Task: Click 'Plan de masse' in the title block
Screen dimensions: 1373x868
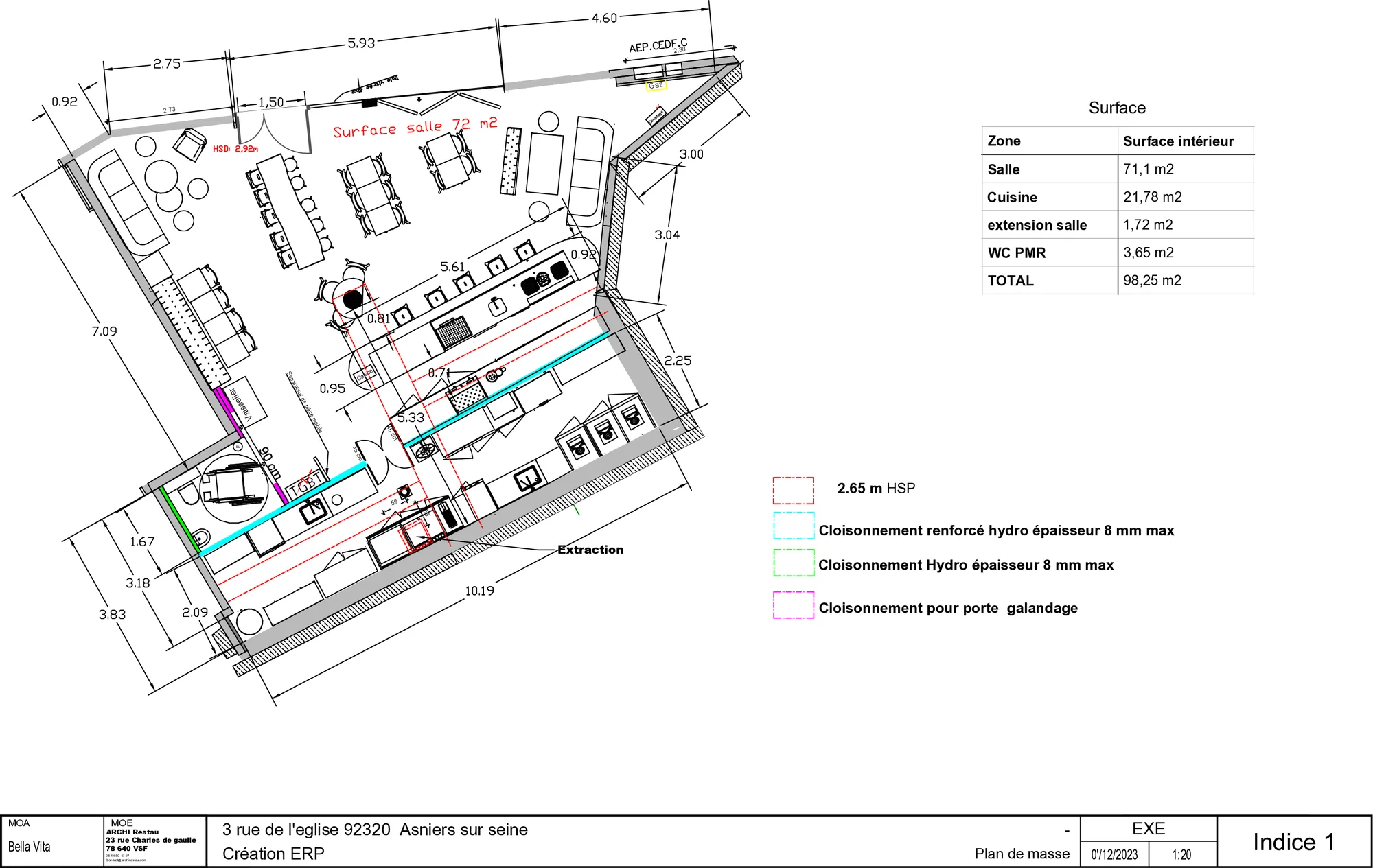Action: pyautogui.click(x=1022, y=854)
